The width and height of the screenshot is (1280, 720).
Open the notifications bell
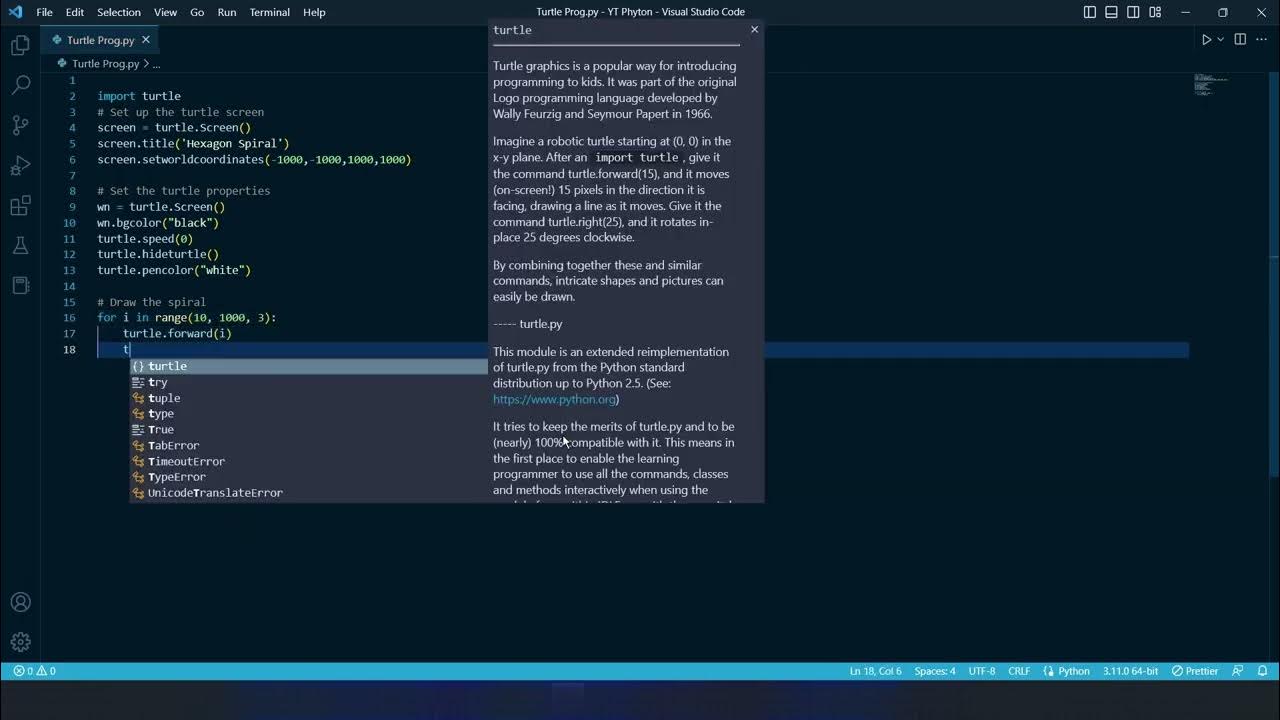pyautogui.click(x=1263, y=671)
